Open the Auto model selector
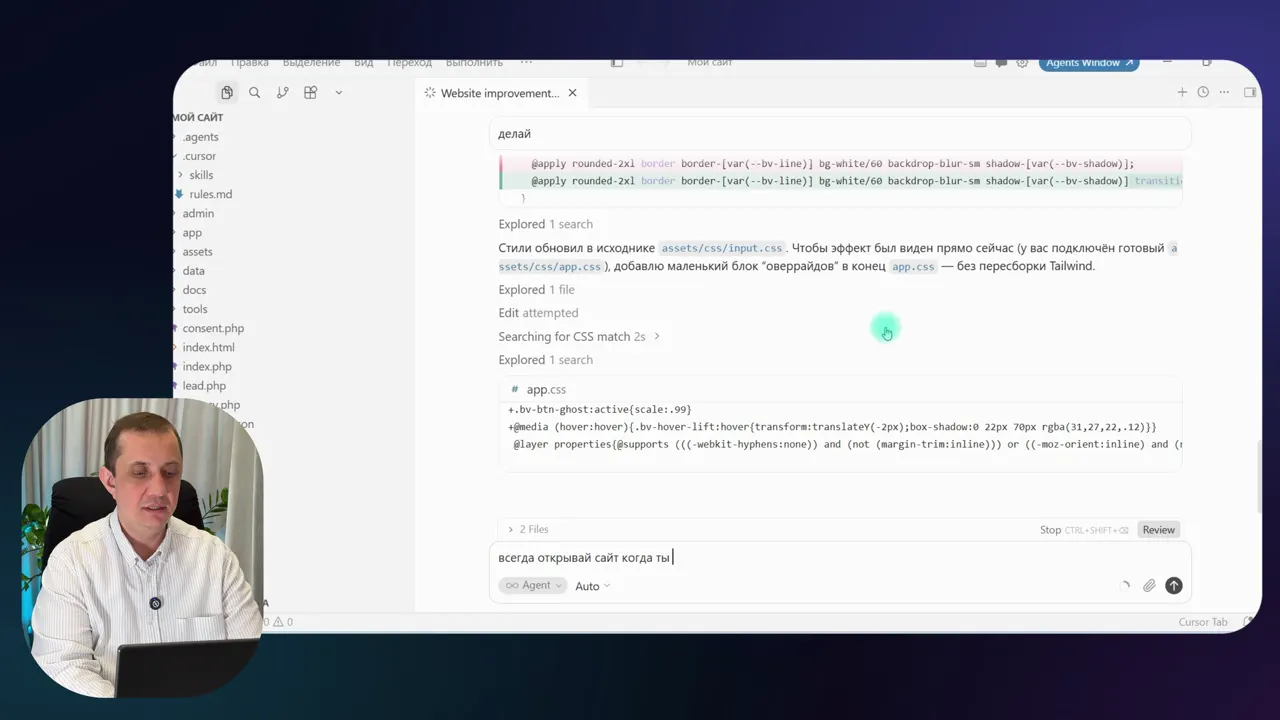The width and height of the screenshot is (1280, 720). coord(592,586)
